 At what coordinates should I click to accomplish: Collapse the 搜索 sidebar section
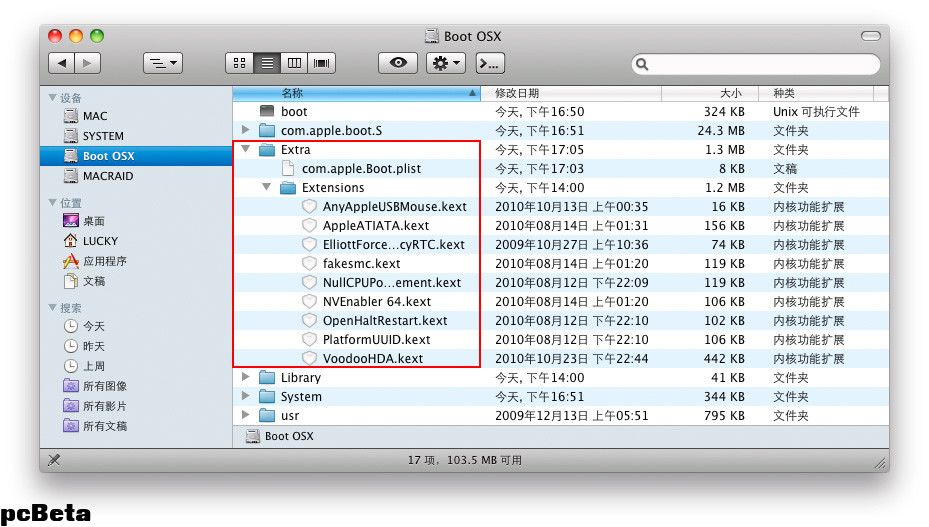pyautogui.click(x=53, y=308)
